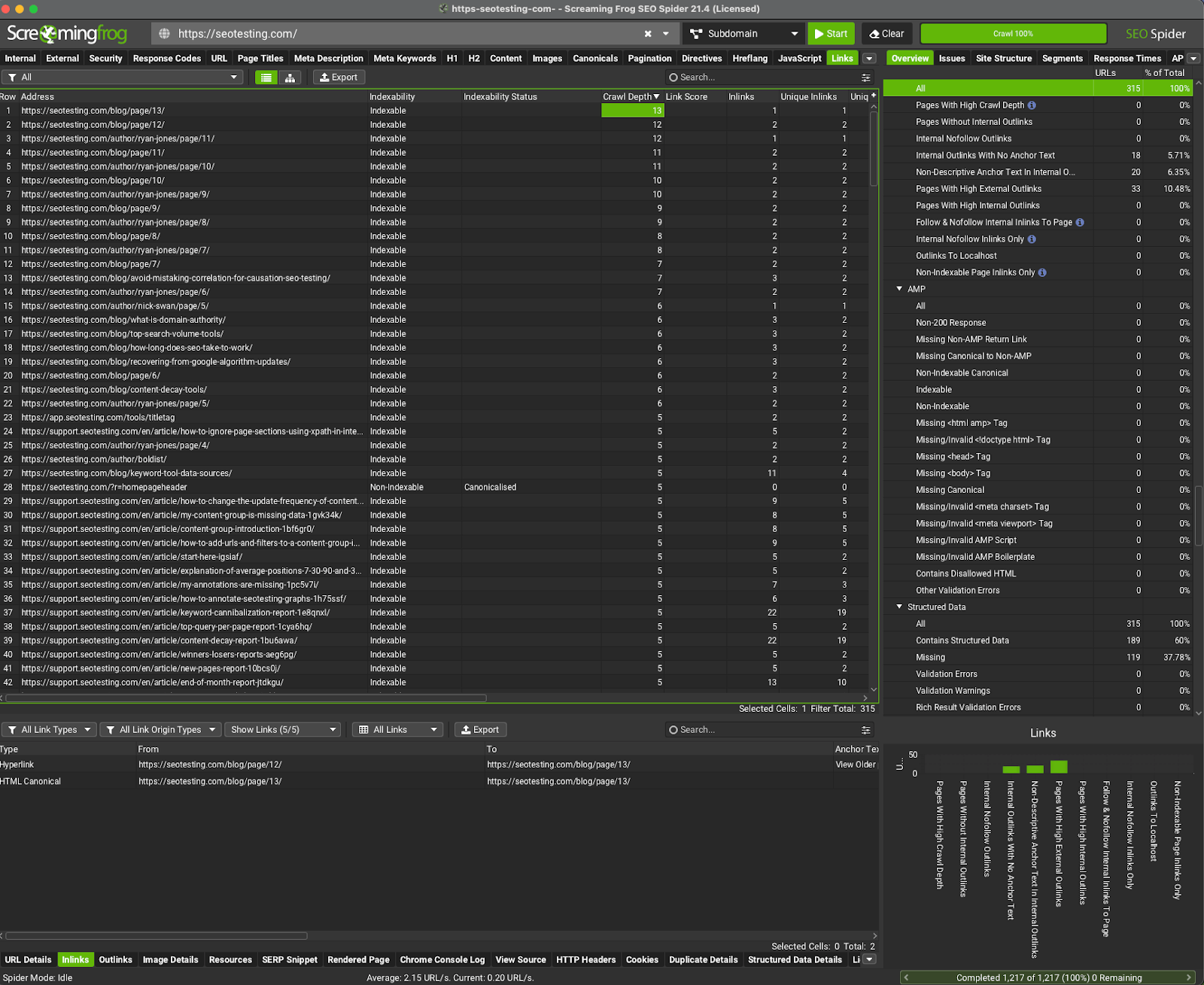Image resolution: width=1204 pixels, height=985 pixels.
Task: Open search filter options in lower Inlinks panel
Action: tap(866, 730)
